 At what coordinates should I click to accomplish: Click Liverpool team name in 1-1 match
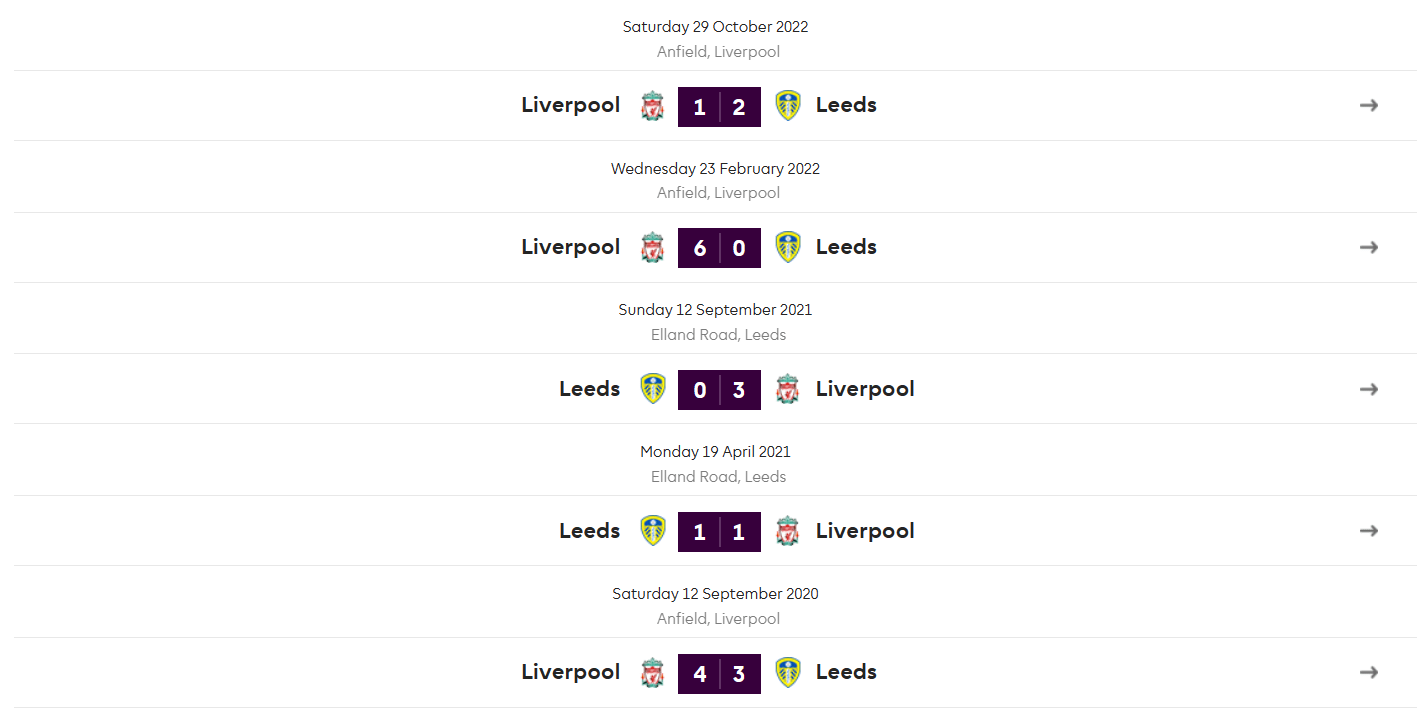[x=865, y=531]
